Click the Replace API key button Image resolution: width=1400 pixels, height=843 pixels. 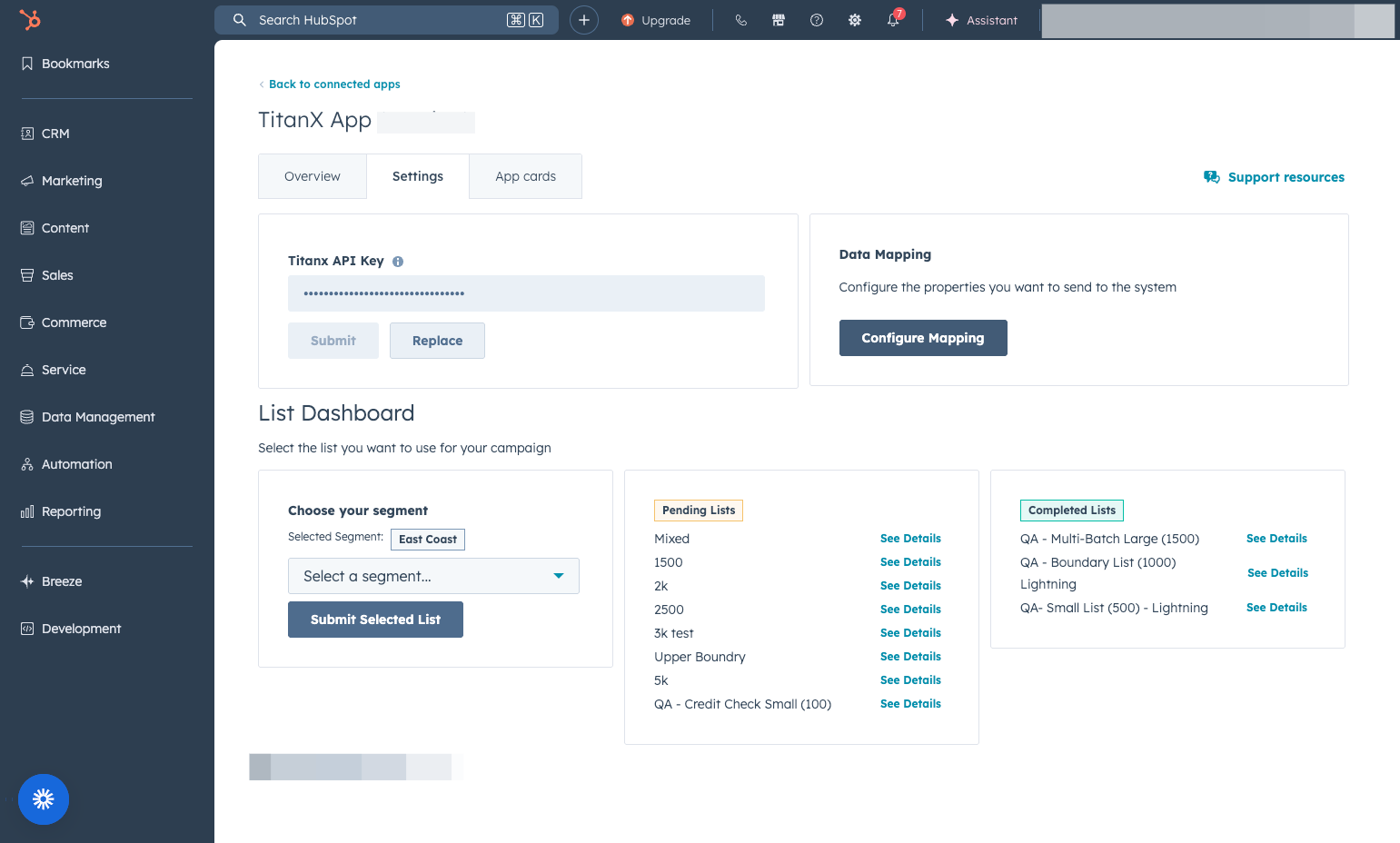tap(437, 341)
